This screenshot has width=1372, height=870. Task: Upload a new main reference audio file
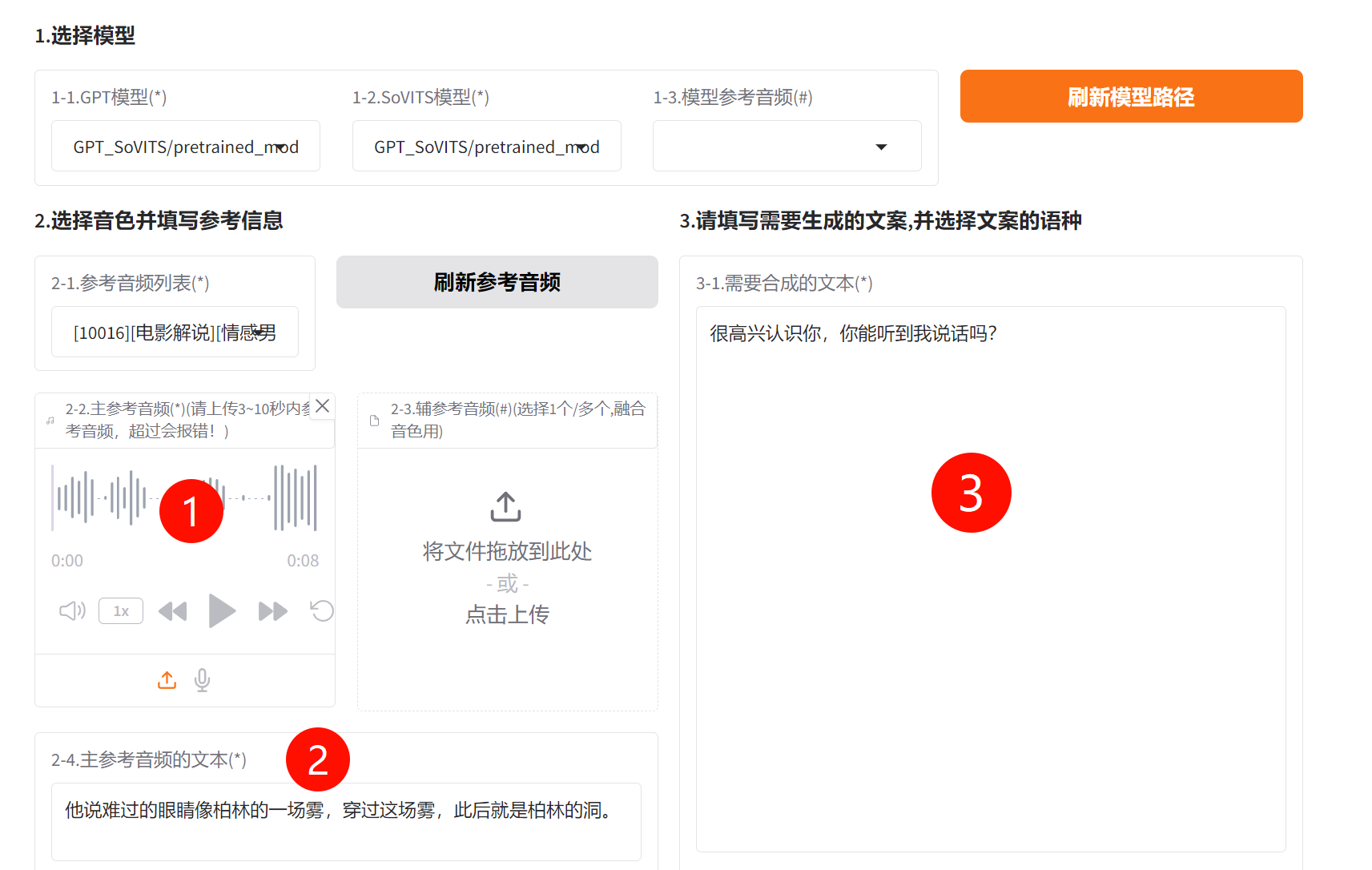point(167,679)
